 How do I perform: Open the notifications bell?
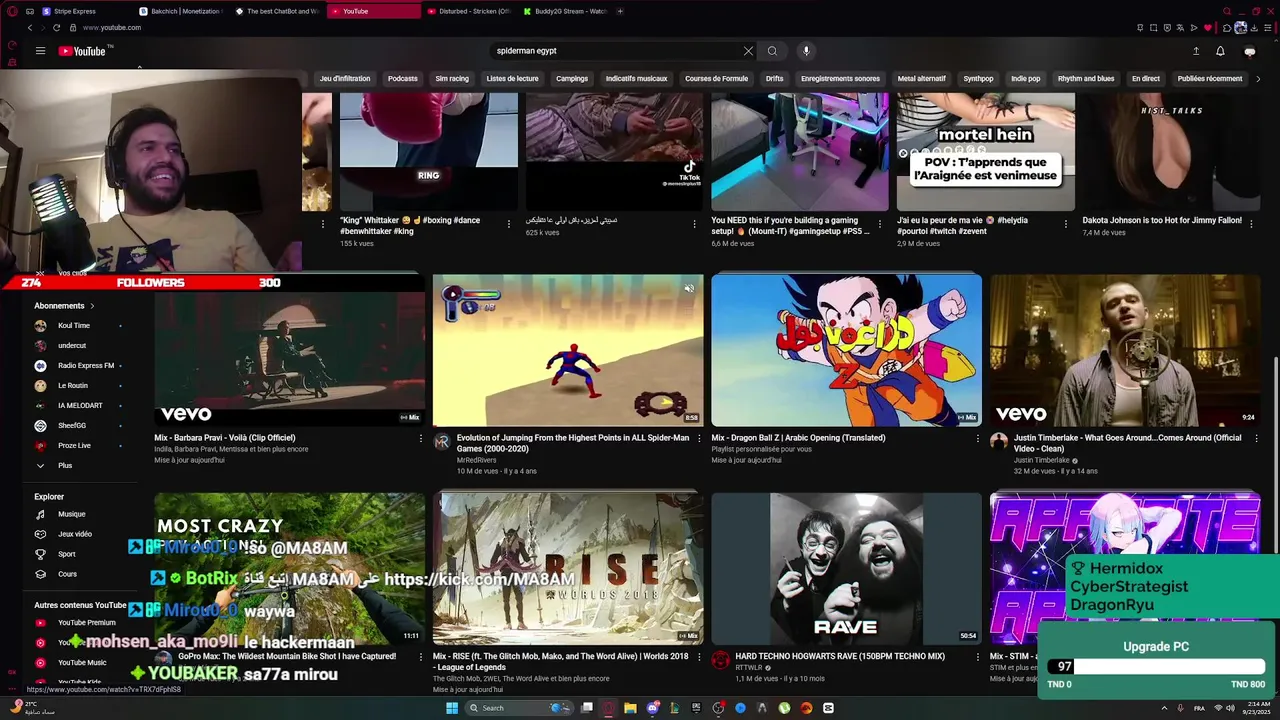pos(1220,51)
